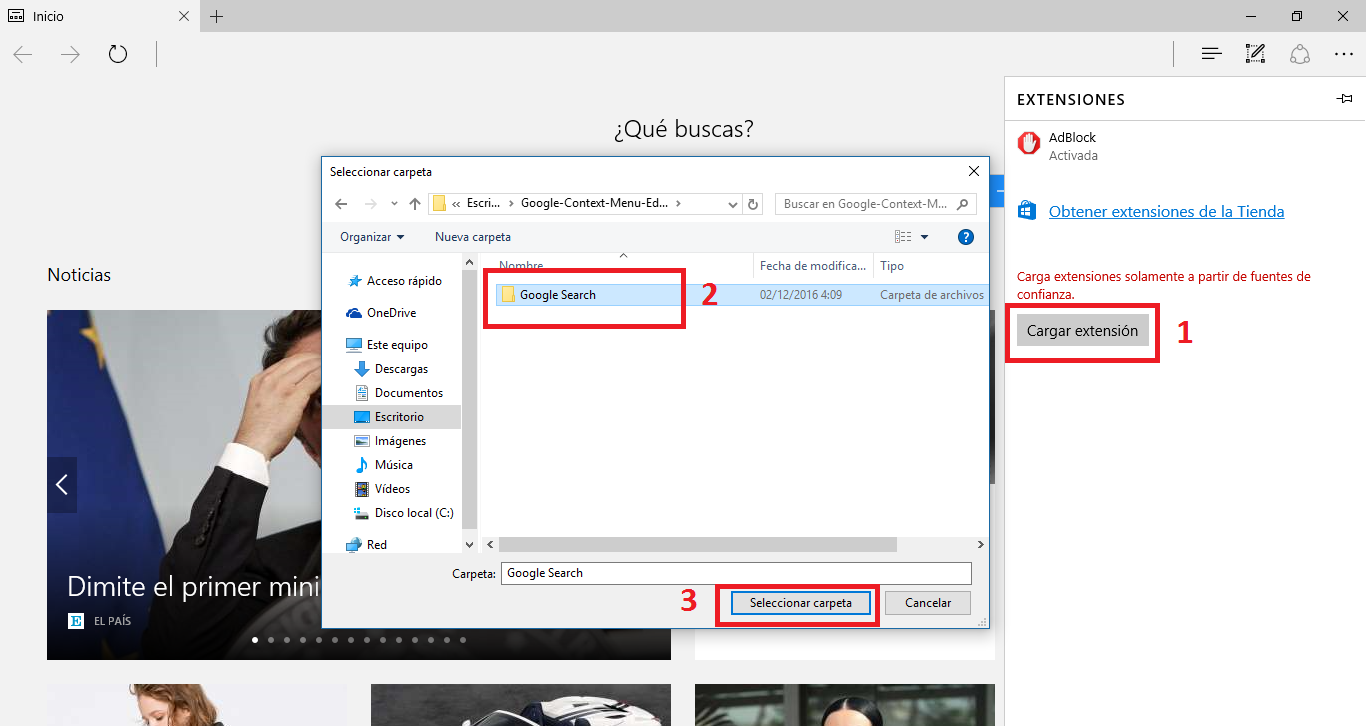The width and height of the screenshot is (1366, 726).
Task: Open Imágenes folder in sidebar
Action: pos(391,441)
